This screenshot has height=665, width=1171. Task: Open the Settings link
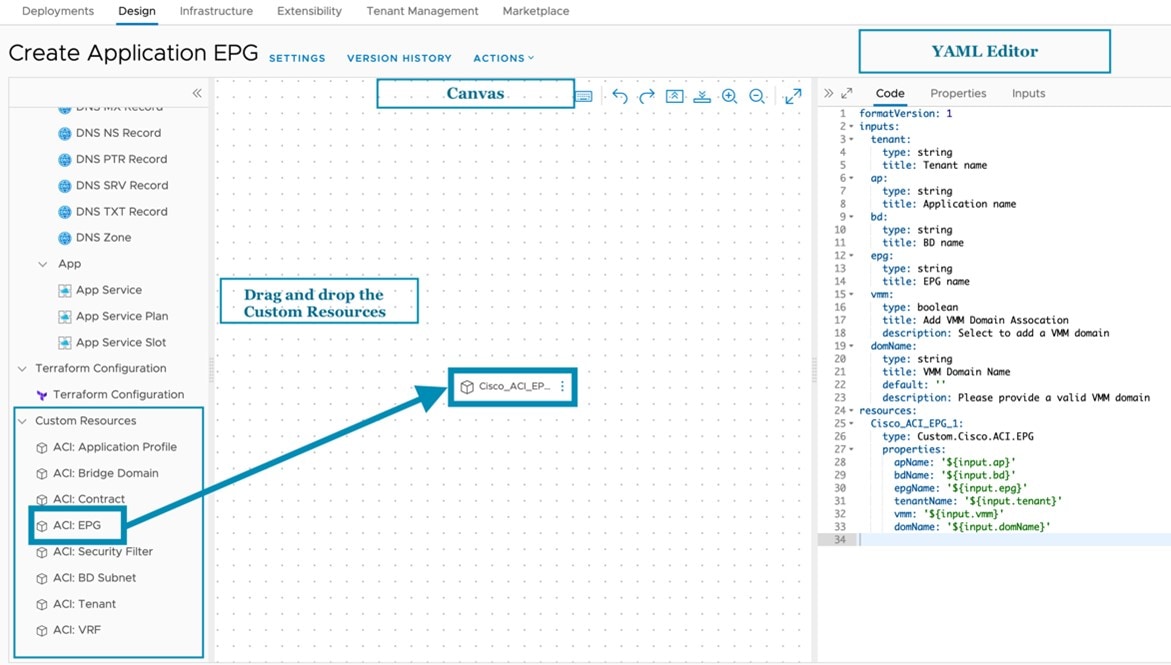point(297,58)
